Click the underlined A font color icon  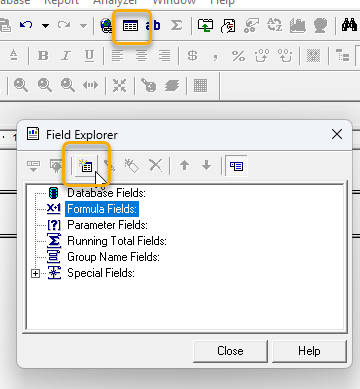click(x=14, y=55)
